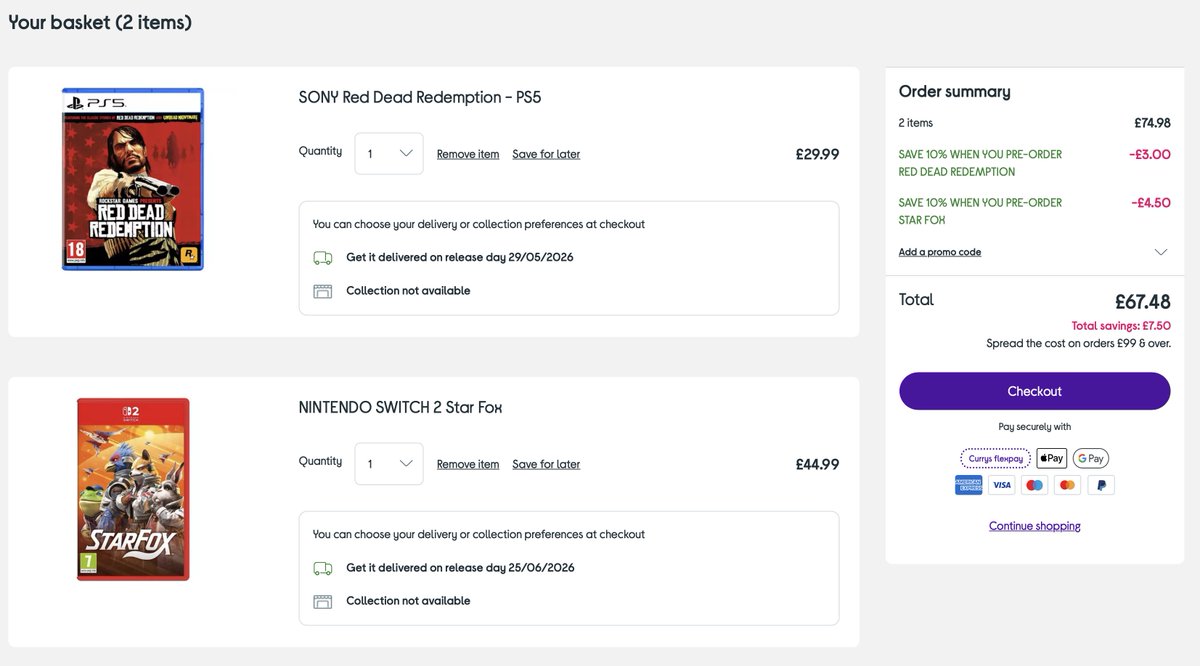Image resolution: width=1200 pixels, height=666 pixels.
Task: Click the Star Fox pre-order saving text
Action: 980,211
